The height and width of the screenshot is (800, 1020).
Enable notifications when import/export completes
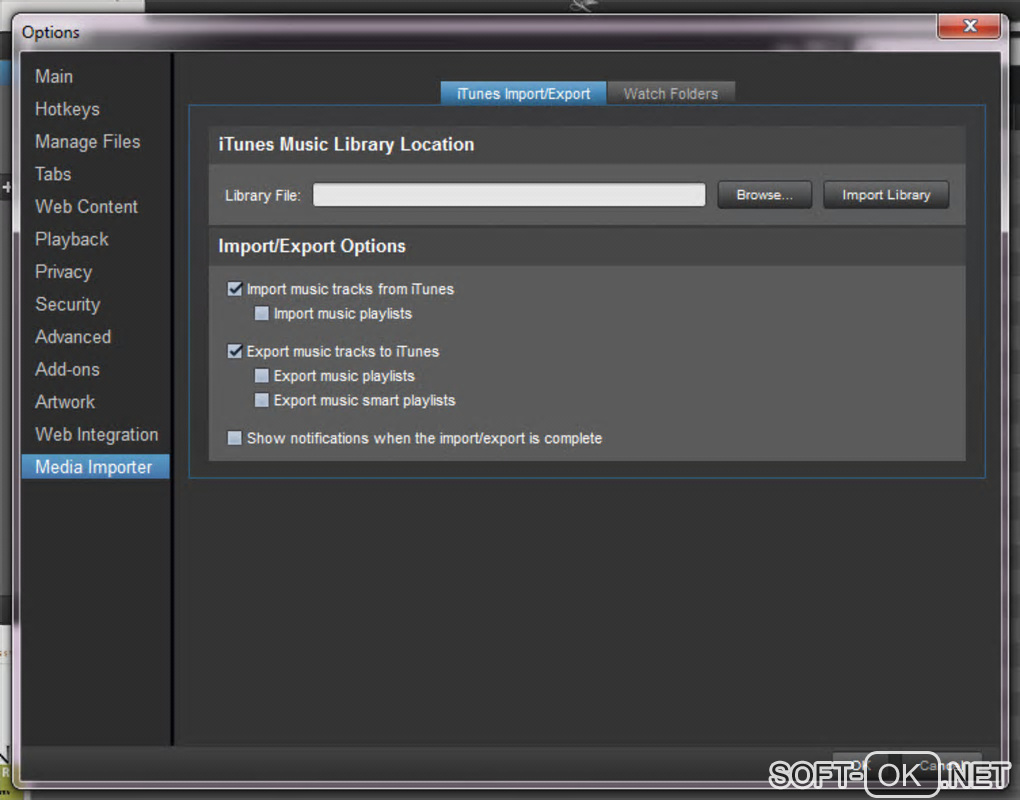(x=234, y=438)
